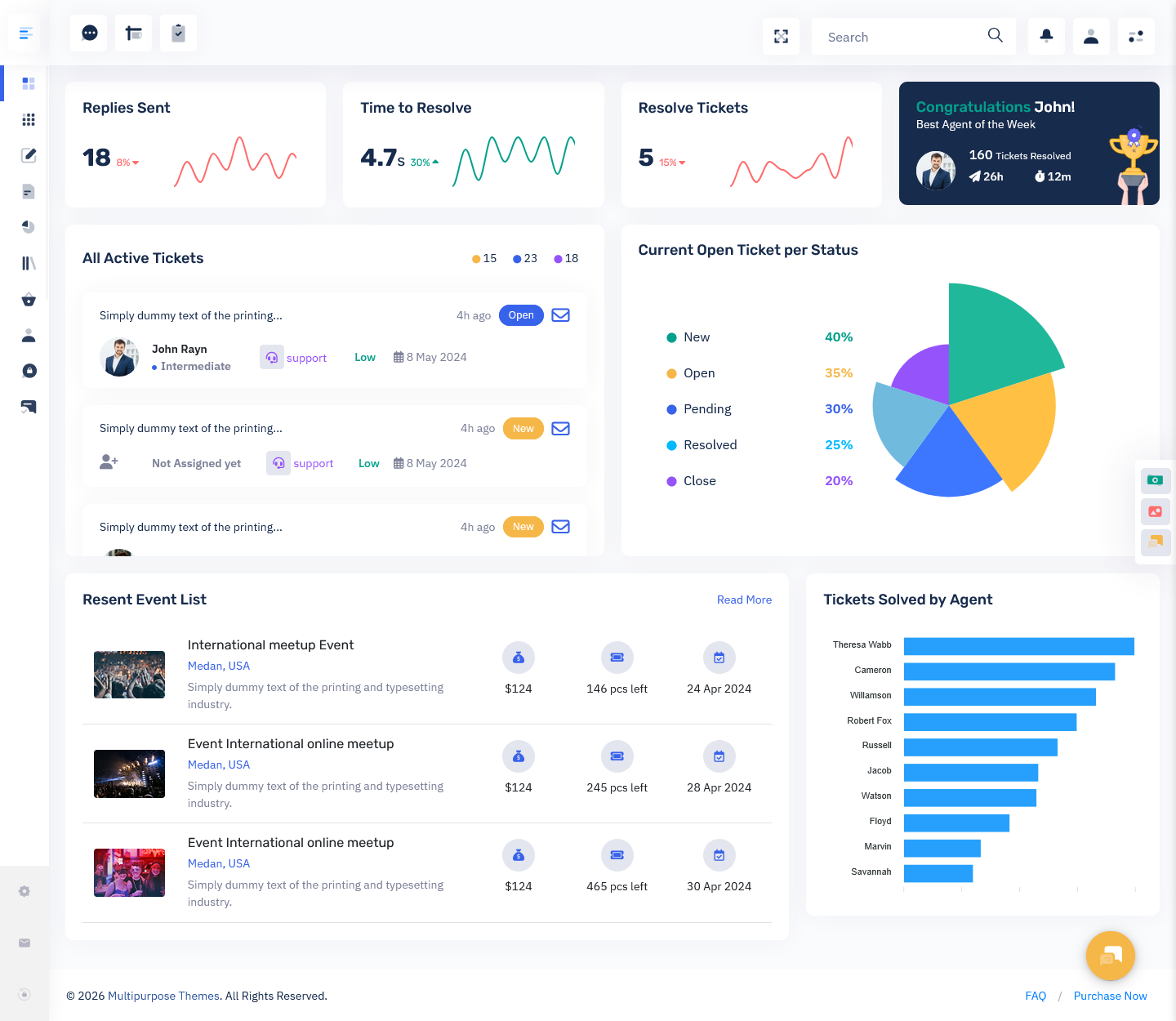Open the pie chart item in sidebar
Viewport: 1176px width, 1021px height.
pos(29,227)
